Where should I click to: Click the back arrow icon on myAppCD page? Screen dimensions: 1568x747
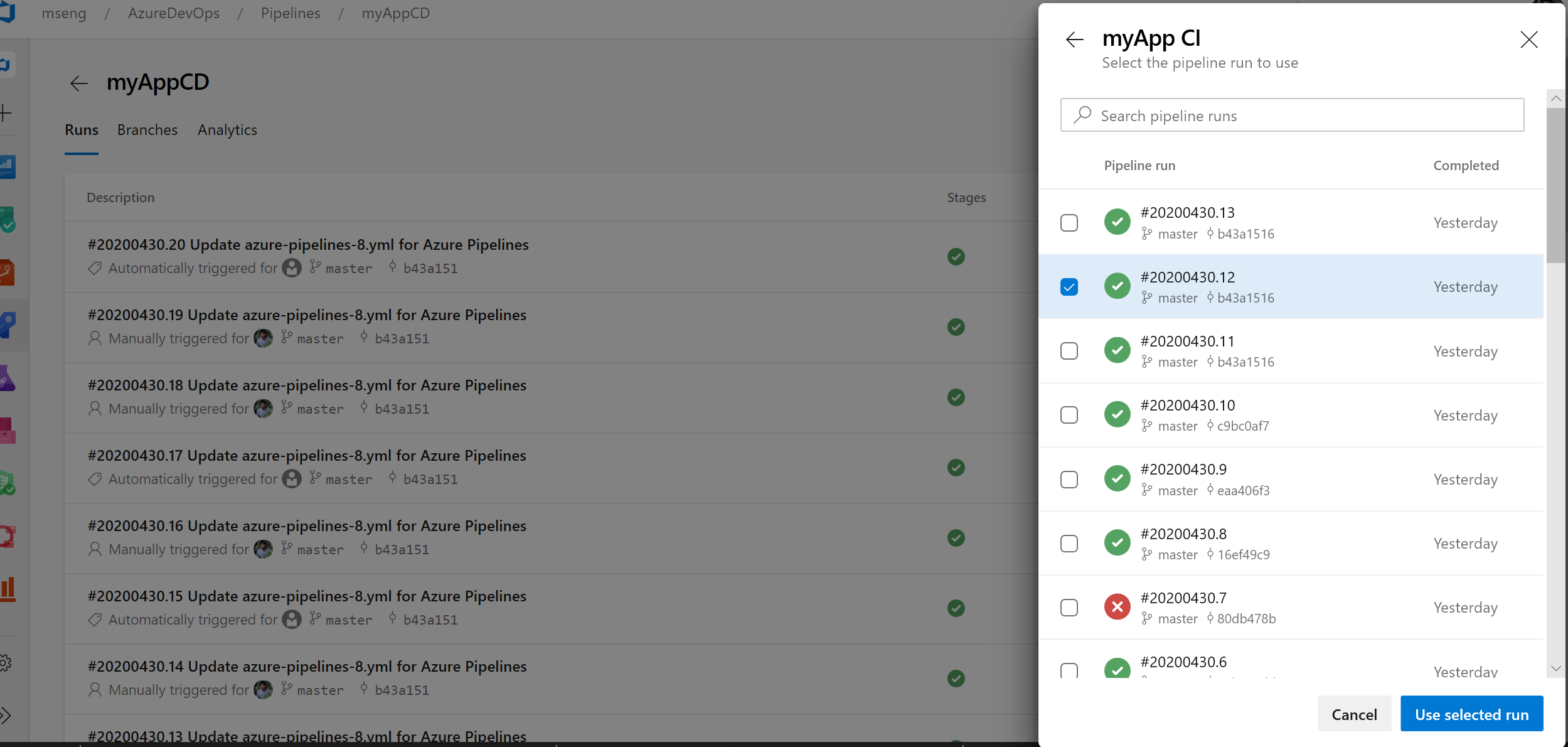coord(80,82)
